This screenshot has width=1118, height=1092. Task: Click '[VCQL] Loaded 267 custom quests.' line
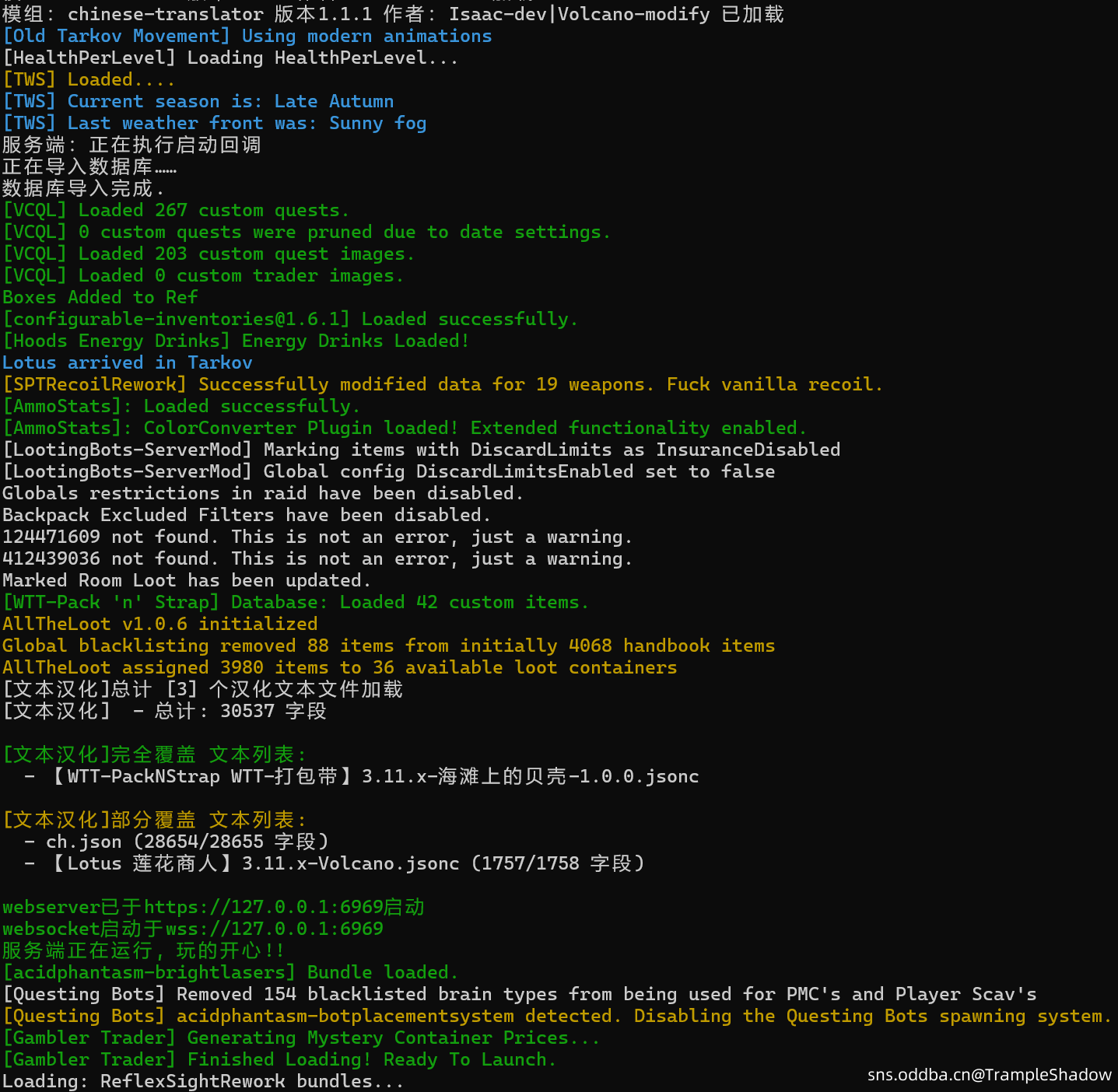point(176,211)
